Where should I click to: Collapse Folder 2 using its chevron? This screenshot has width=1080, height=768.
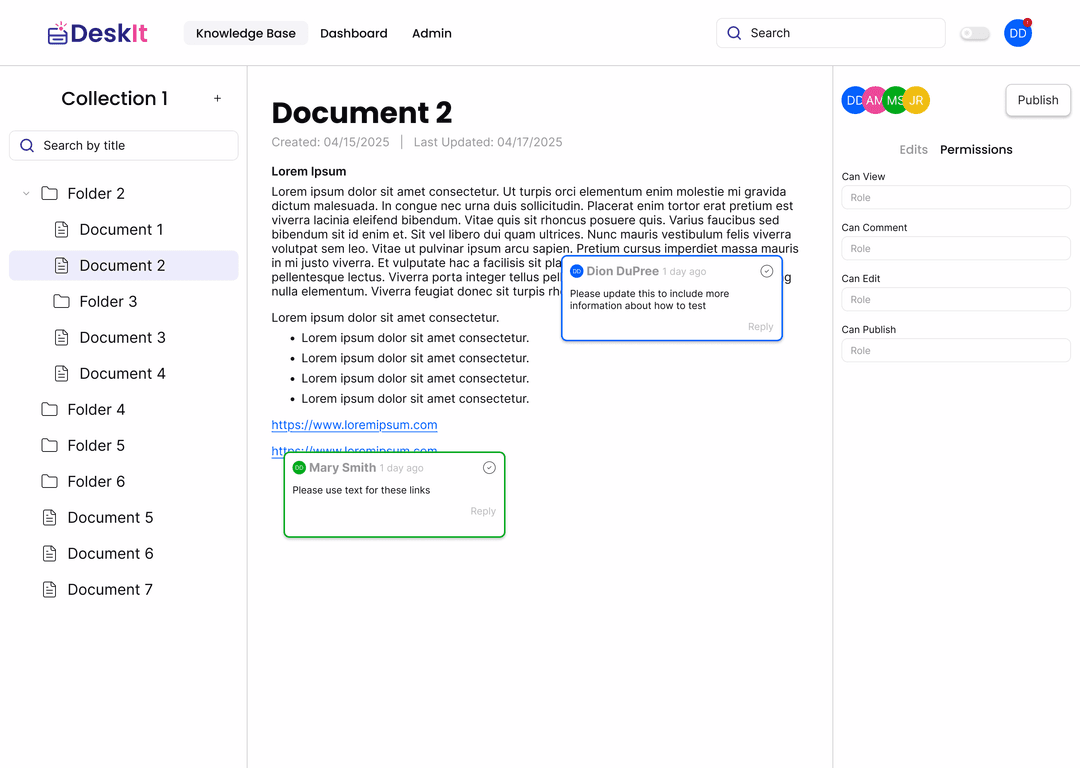point(26,194)
